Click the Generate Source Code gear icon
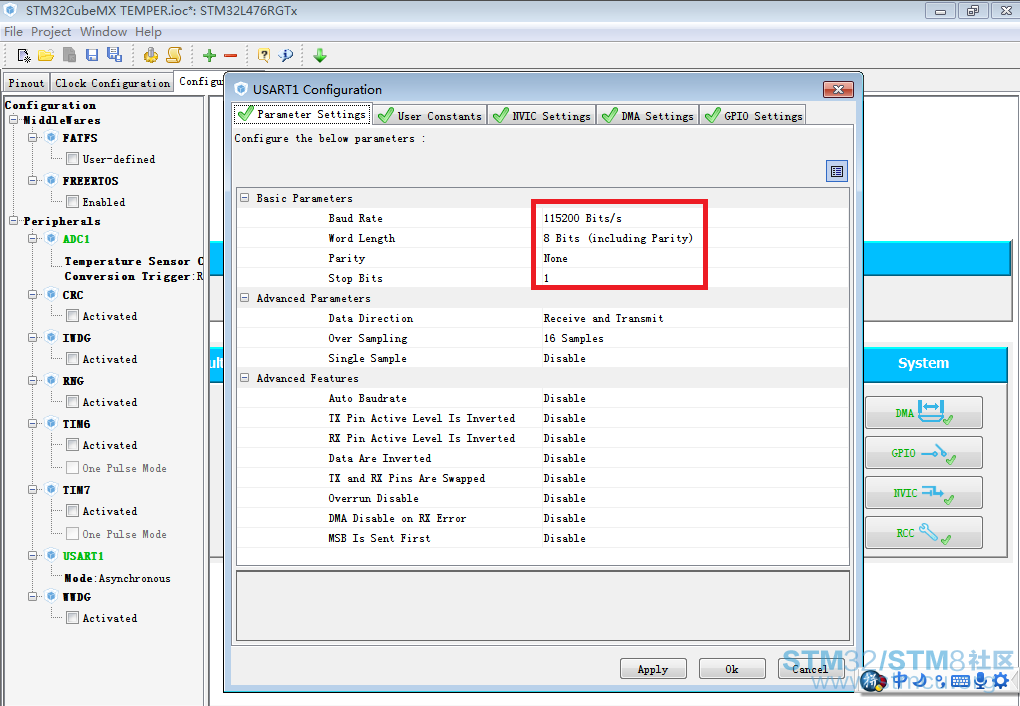The height and width of the screenshot is (706, 1020). click(151, 55)
